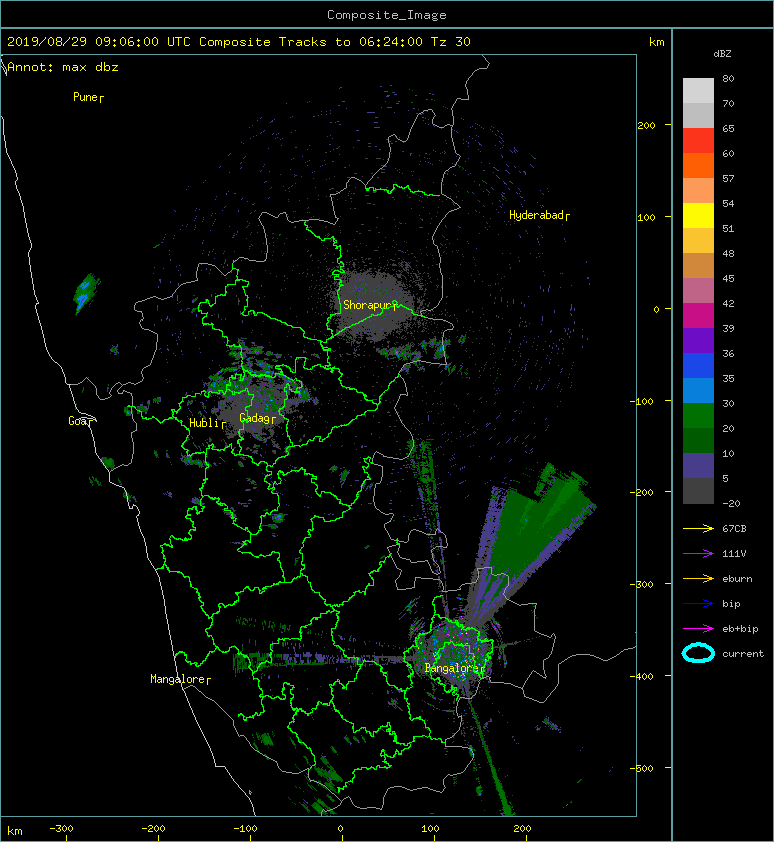The height and width of the screenshot is (842, 774).
Task: Select the purple 39-36 dBZ swatch
Action: [698, 341]
